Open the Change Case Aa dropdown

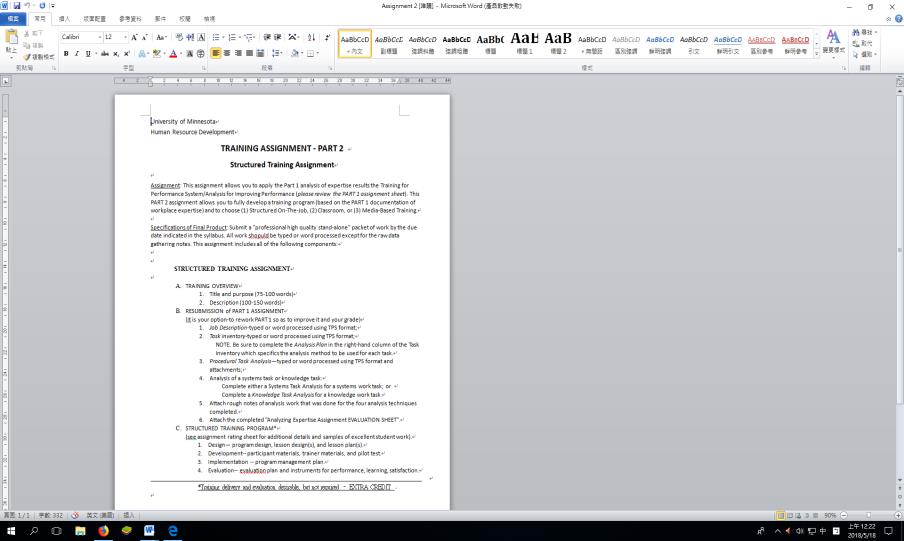tap(161, 37)
